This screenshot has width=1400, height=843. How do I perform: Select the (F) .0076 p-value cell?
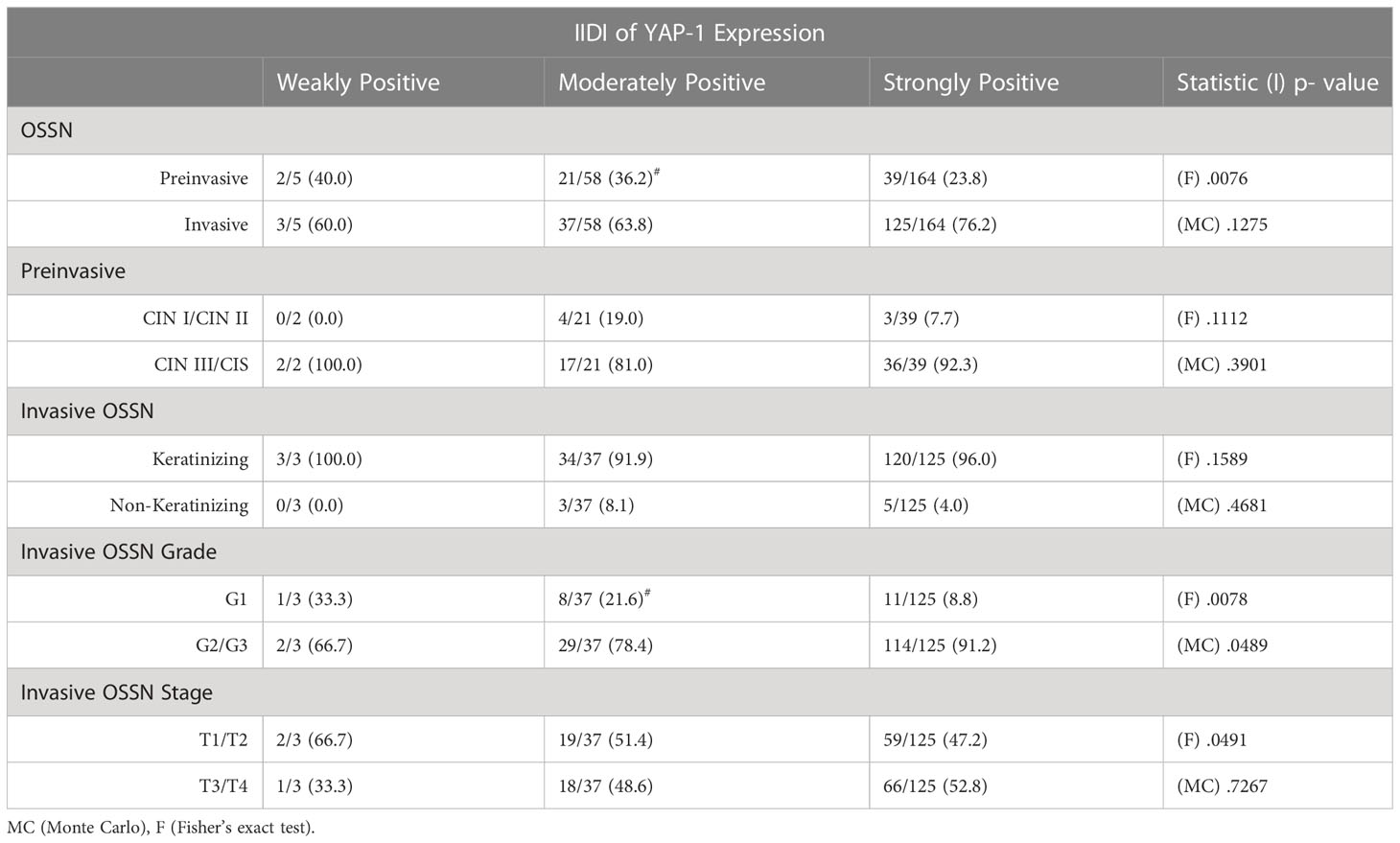click(1212, 178)
